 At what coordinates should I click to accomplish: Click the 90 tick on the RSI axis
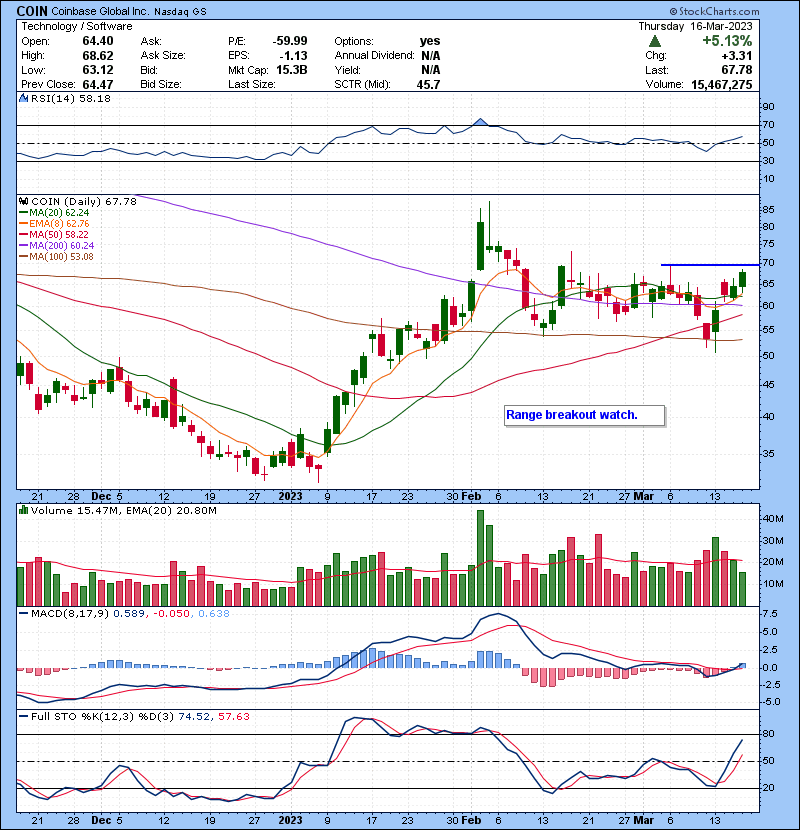768,107
